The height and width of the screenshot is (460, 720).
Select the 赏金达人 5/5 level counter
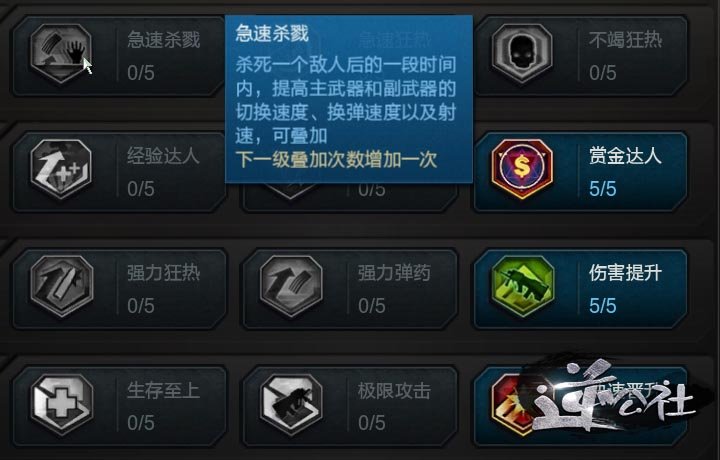tap(602, 189)
